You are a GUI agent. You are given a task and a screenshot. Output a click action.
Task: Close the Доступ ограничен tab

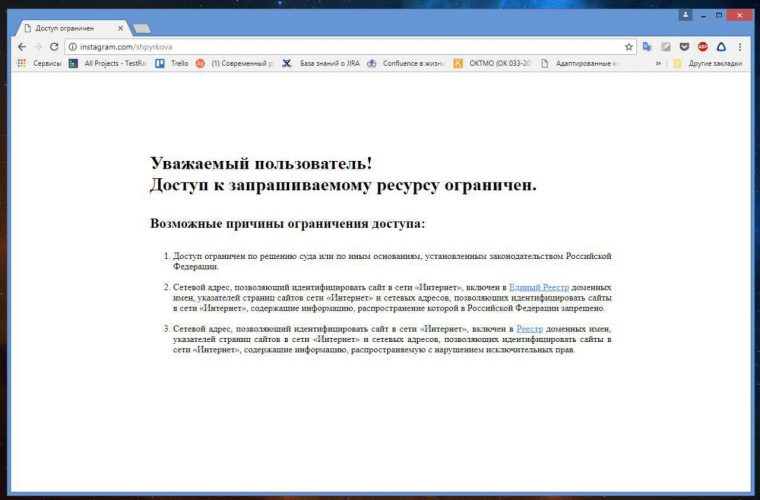(x=121, y=29)
